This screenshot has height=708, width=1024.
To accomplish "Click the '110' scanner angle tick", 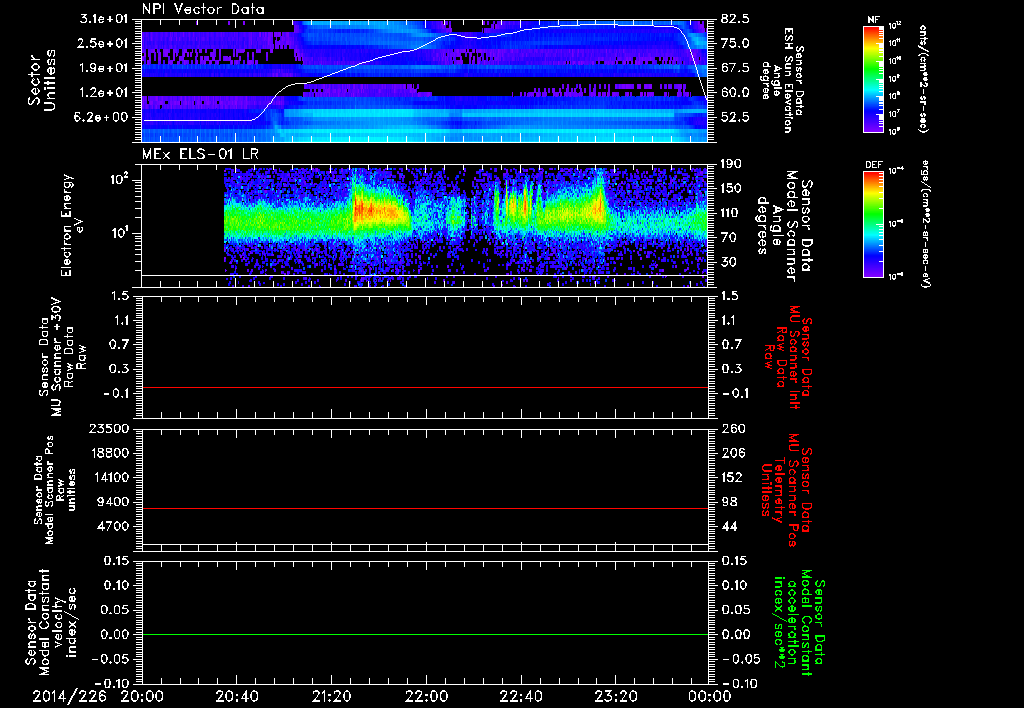I will pyautogui.click(x=731, y=213).
